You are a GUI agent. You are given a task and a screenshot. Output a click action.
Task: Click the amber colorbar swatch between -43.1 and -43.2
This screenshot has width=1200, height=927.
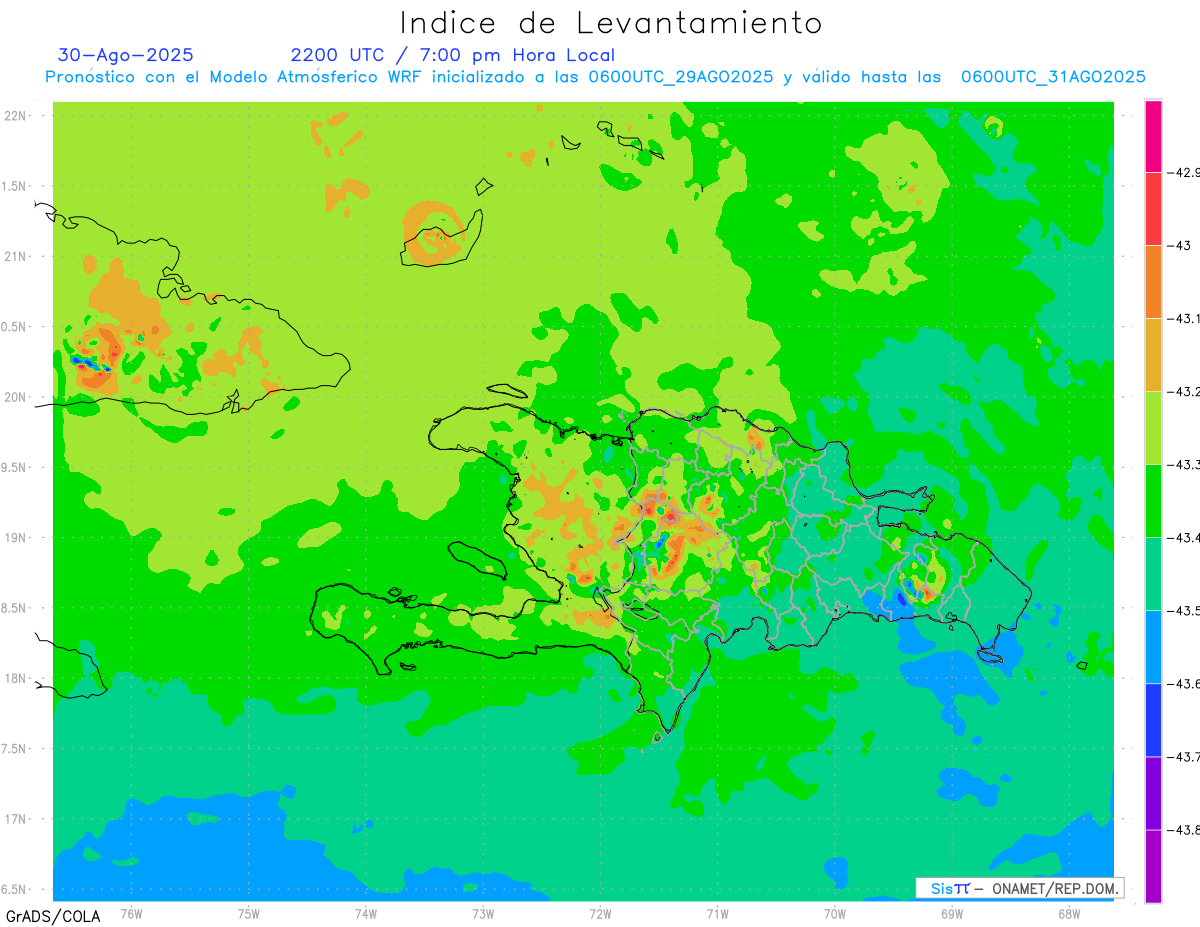click(x=1153, y=355)
